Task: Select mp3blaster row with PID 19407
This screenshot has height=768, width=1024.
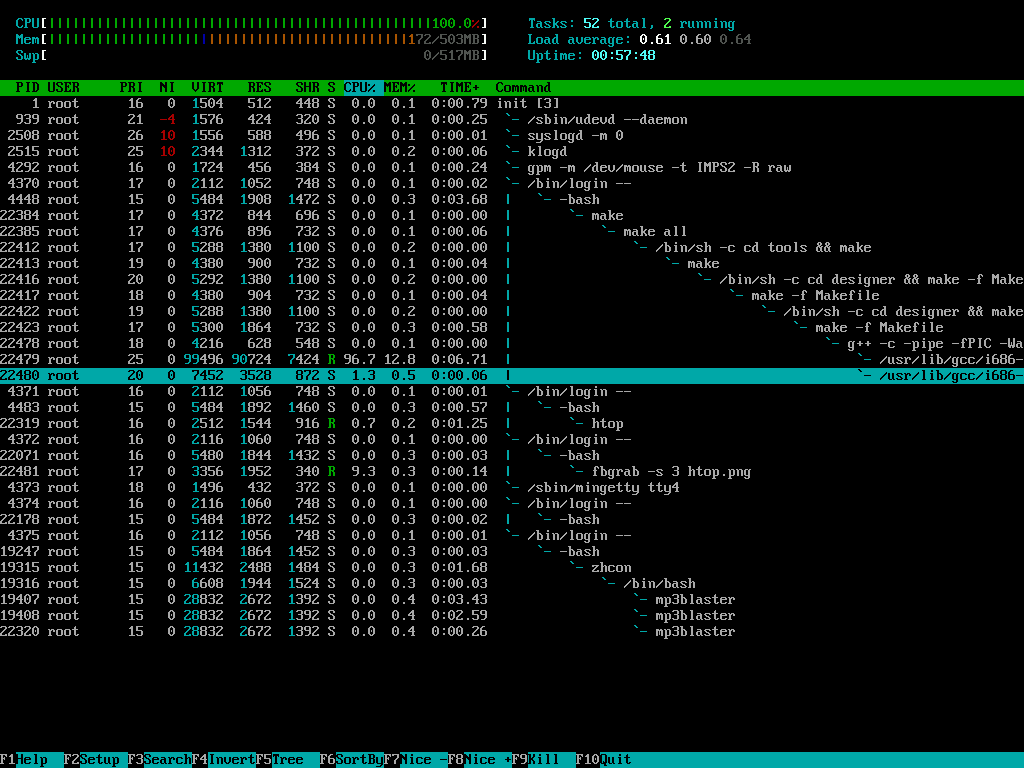Action: point(512,600)
